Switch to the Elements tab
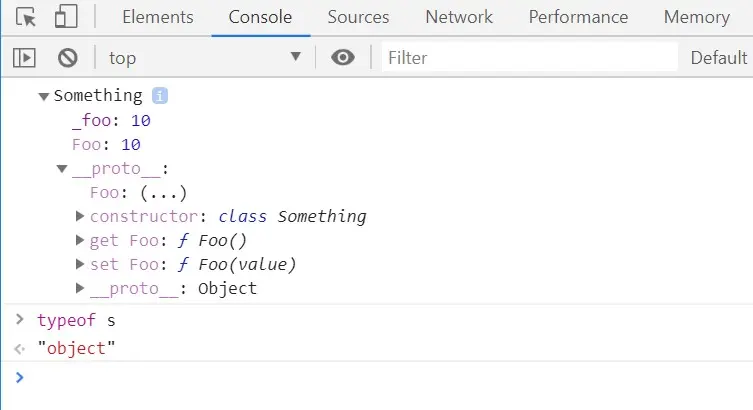This screenshot has height=410, width=753. point(157,17)
